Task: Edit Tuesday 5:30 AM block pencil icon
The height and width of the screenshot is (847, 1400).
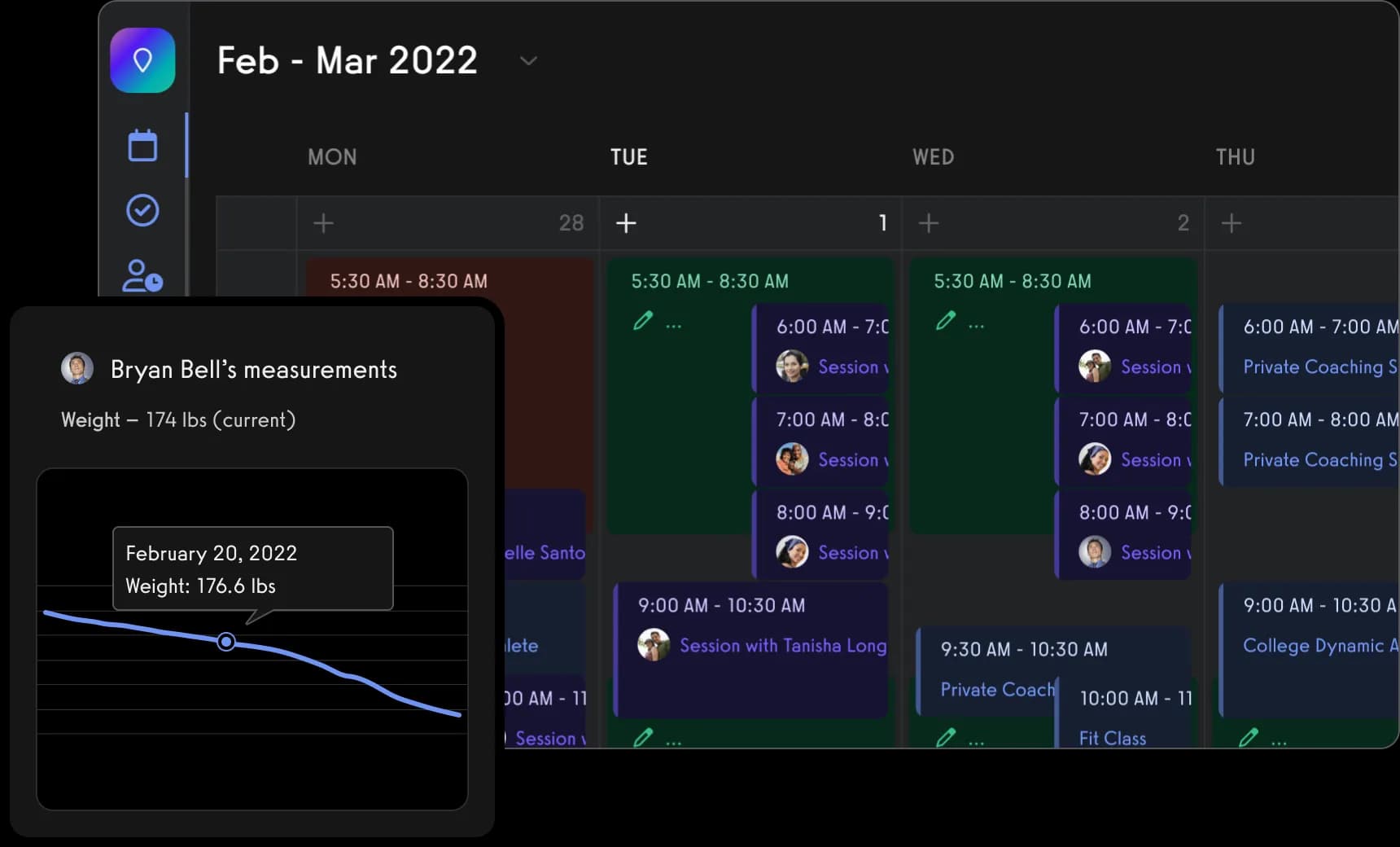Action: (643, 321)
